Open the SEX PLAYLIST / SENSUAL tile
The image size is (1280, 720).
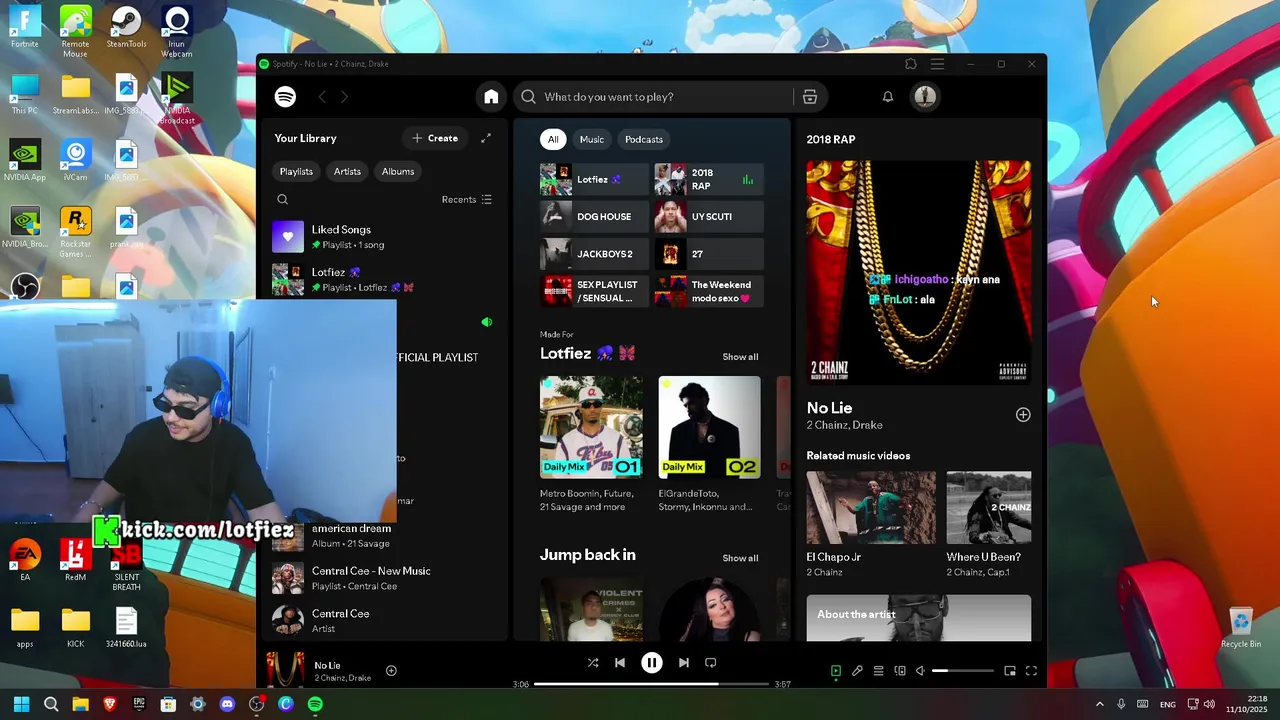(x=594, y=291)
